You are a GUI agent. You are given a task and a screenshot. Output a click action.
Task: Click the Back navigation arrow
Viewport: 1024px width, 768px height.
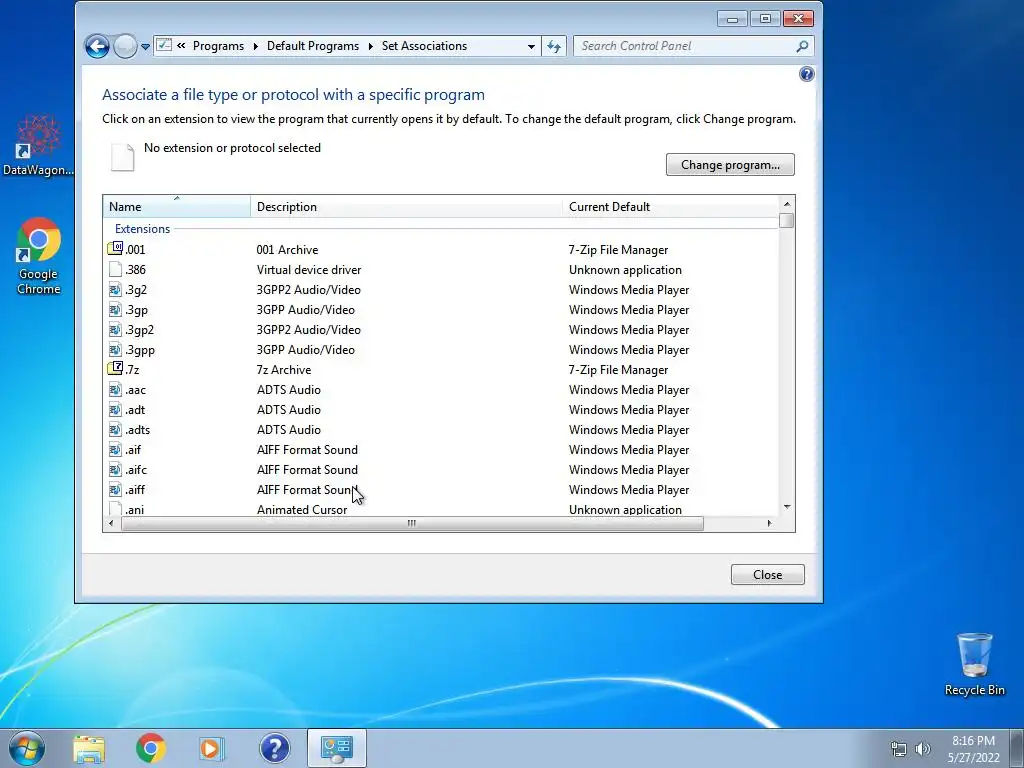pos(97,46)
